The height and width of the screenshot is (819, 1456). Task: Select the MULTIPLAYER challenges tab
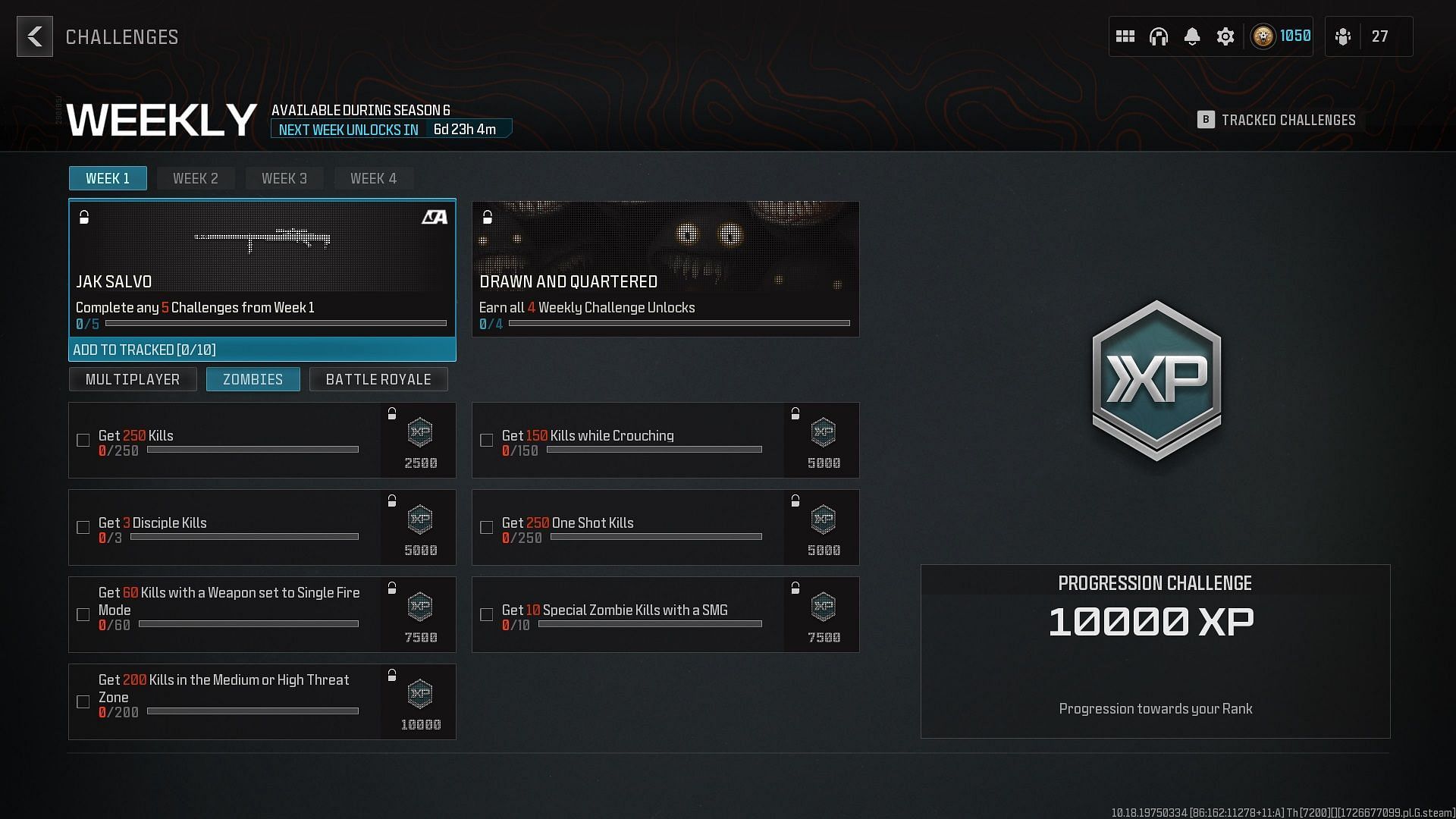coord(133,379)
